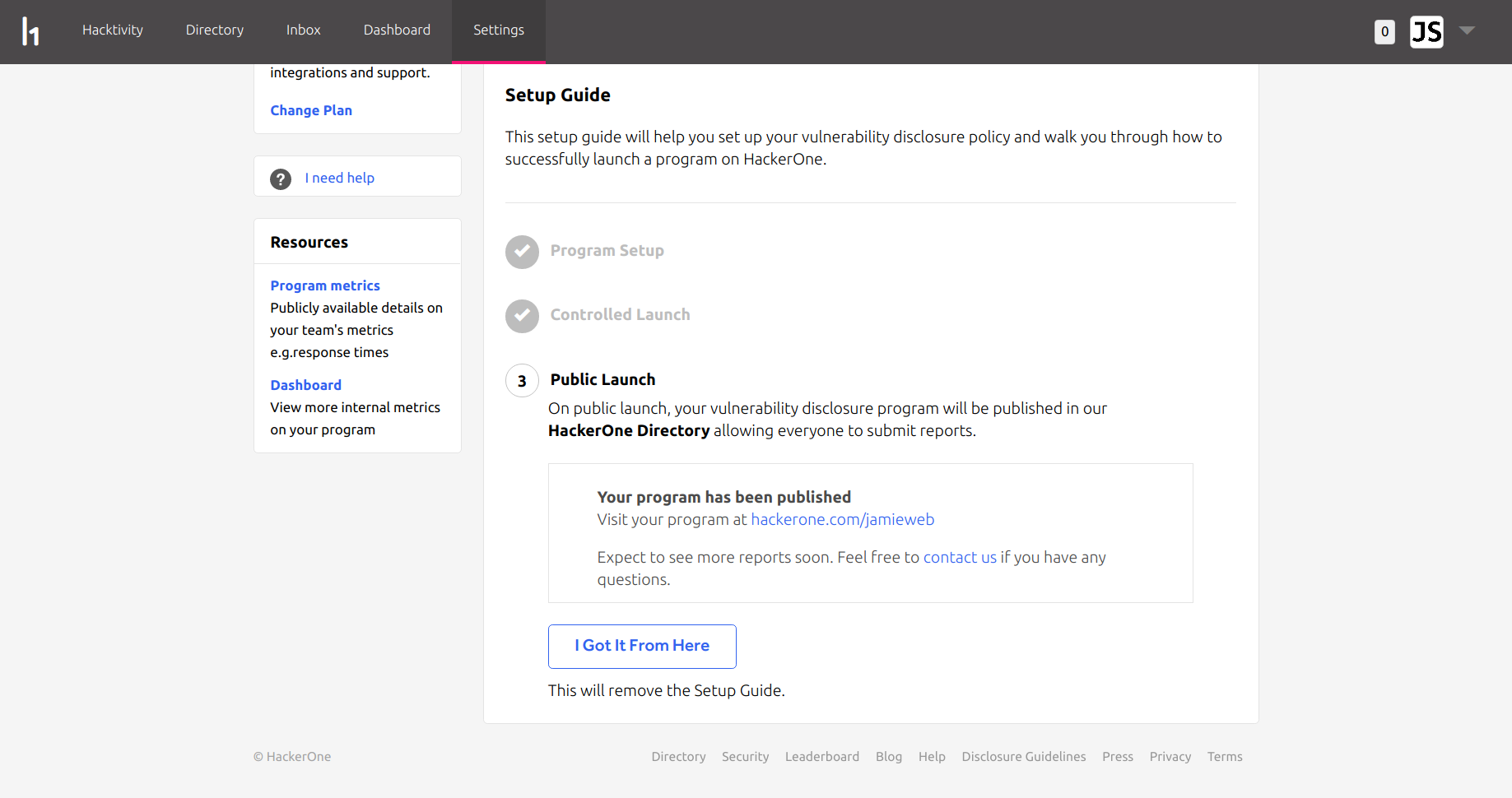Expand the user account dropdown arrow

coord(1467,30)
